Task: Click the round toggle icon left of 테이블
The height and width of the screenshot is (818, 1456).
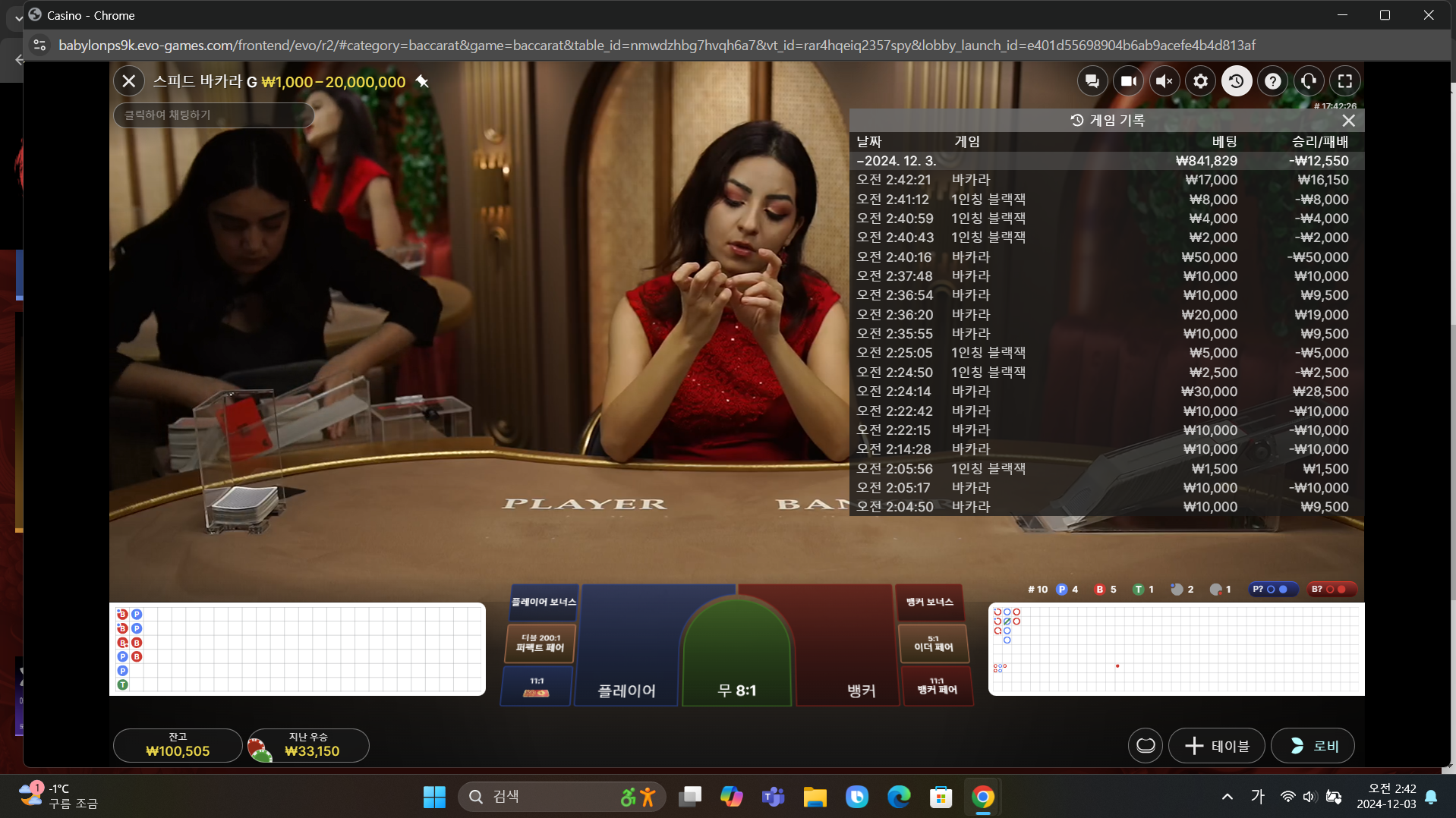Action: tap(1146, 746)
